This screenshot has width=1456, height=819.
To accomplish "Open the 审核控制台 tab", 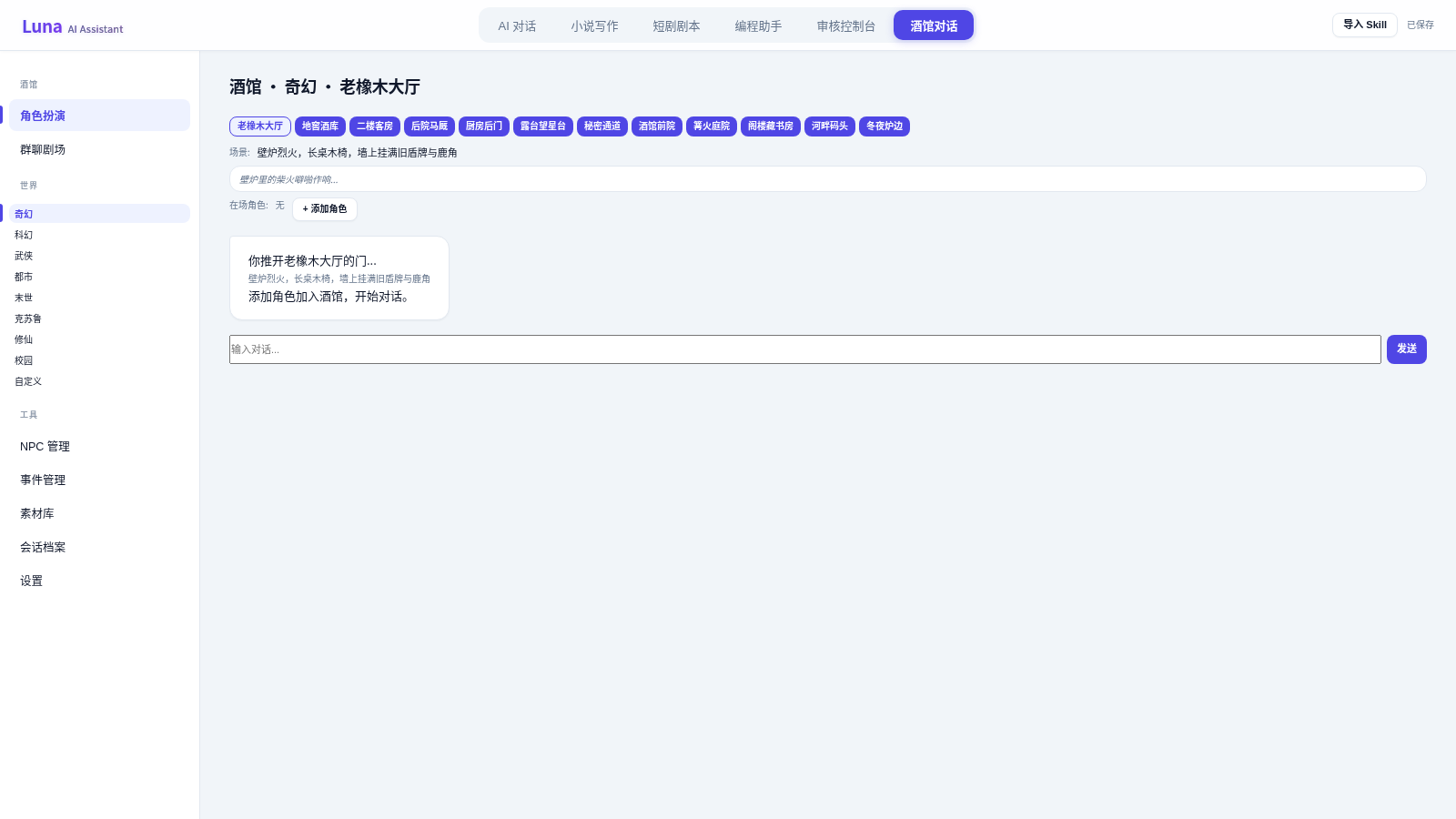I will [x=845, y=25].
